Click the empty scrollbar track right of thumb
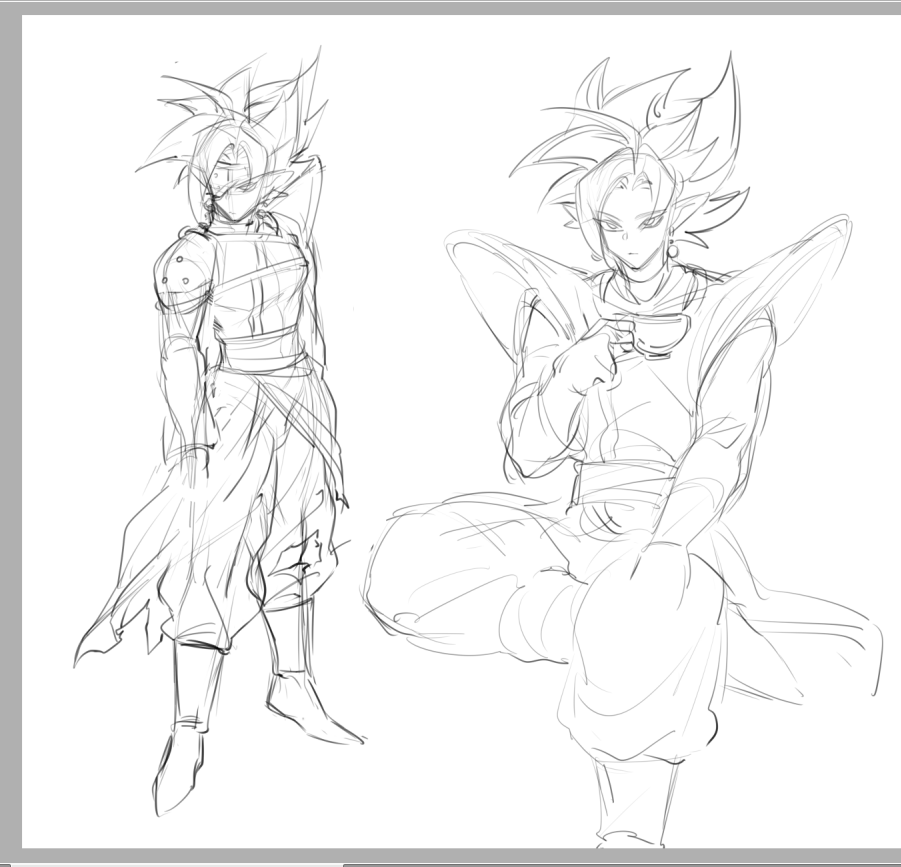 [620, 863]
